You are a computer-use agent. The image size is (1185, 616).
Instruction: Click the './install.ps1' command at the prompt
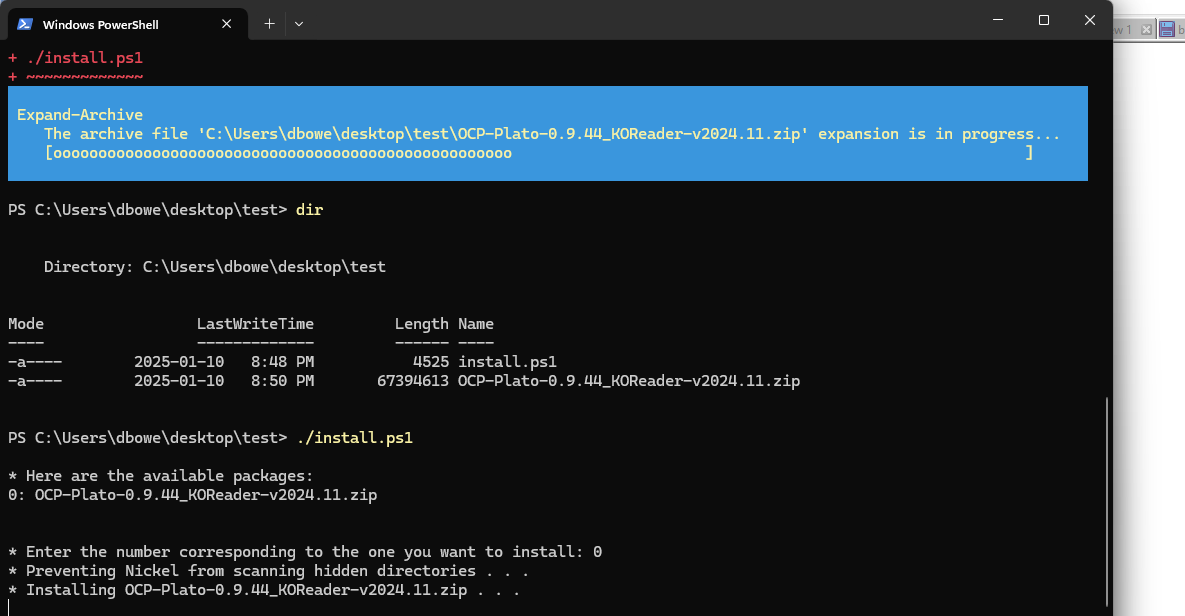[354, 438]
